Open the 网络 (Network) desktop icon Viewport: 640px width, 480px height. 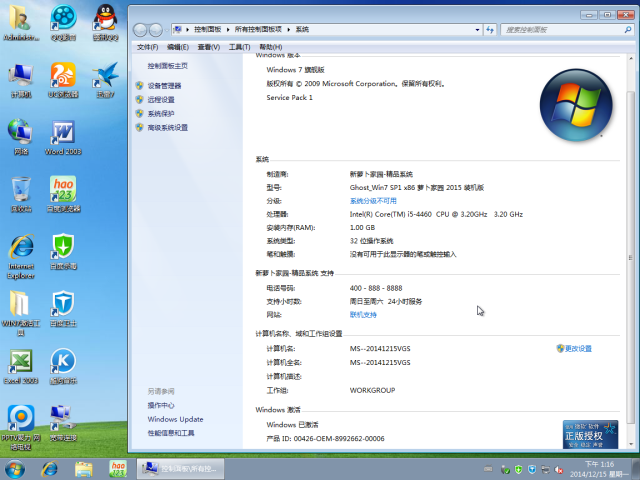click(20, 138)
